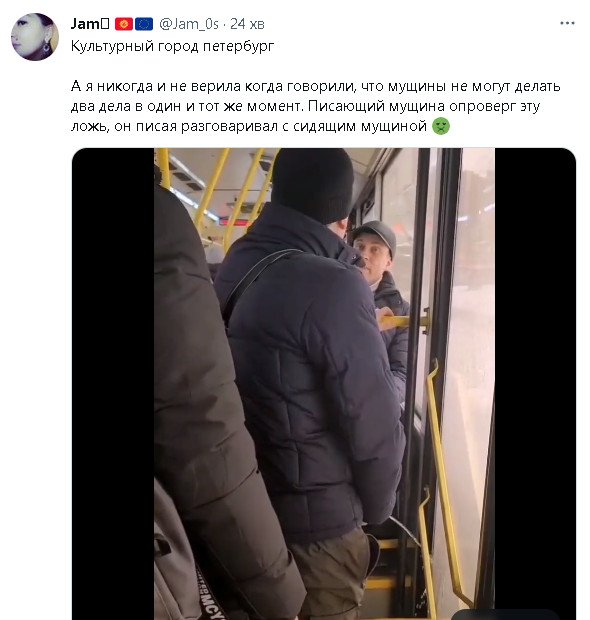
Task: Open the author's profile picture
Action: pyautogui.click(x=35, y=37)
